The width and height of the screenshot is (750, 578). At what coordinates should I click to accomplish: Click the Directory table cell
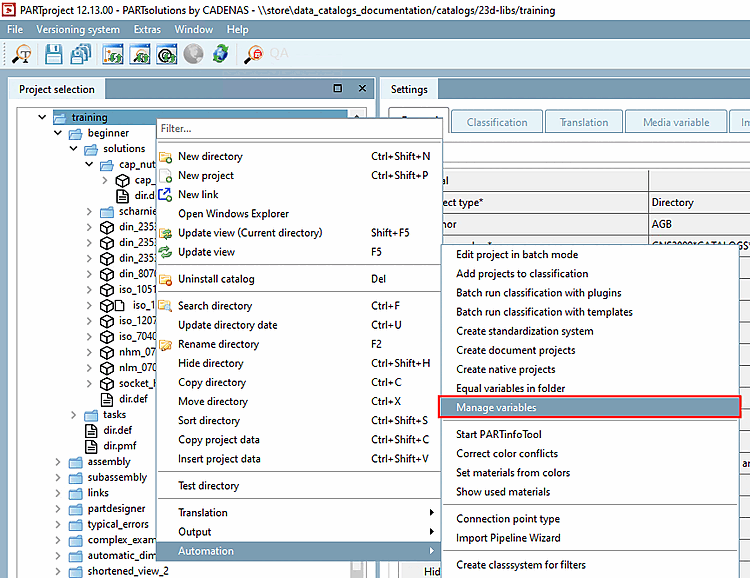point(699,202)
